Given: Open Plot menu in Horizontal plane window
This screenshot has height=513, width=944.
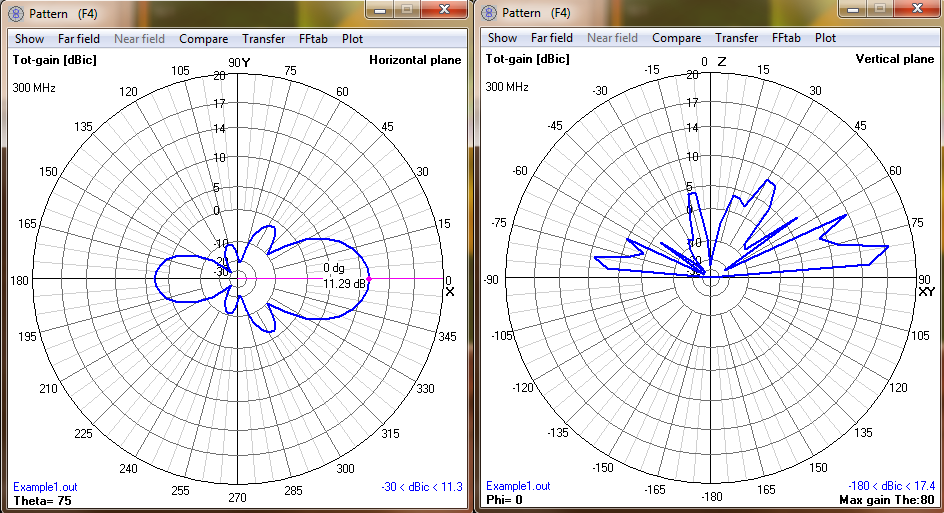Looking at the screenshot, I should [352, 39].
